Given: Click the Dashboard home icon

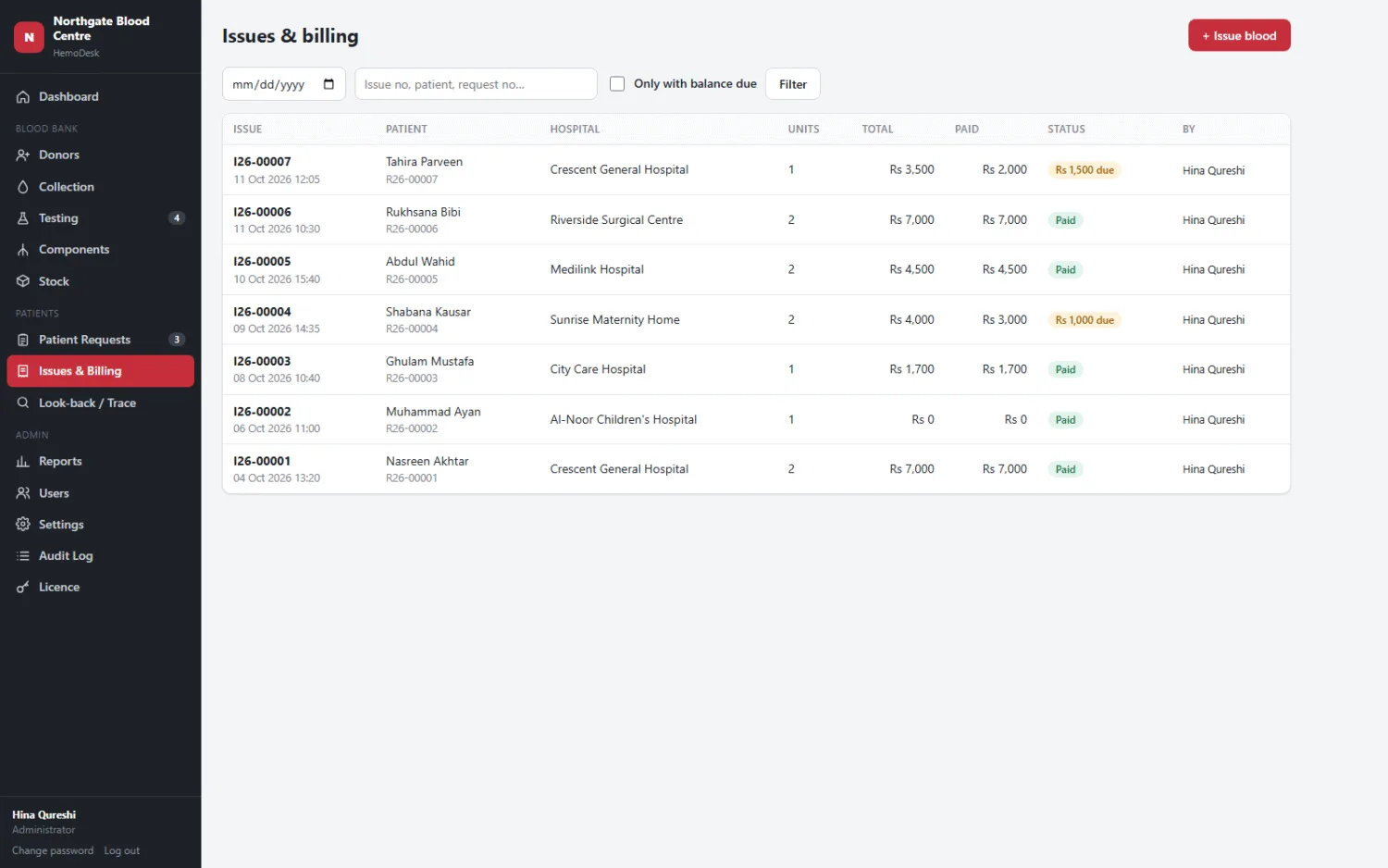Looking at the screenshot, I should 23,97.
